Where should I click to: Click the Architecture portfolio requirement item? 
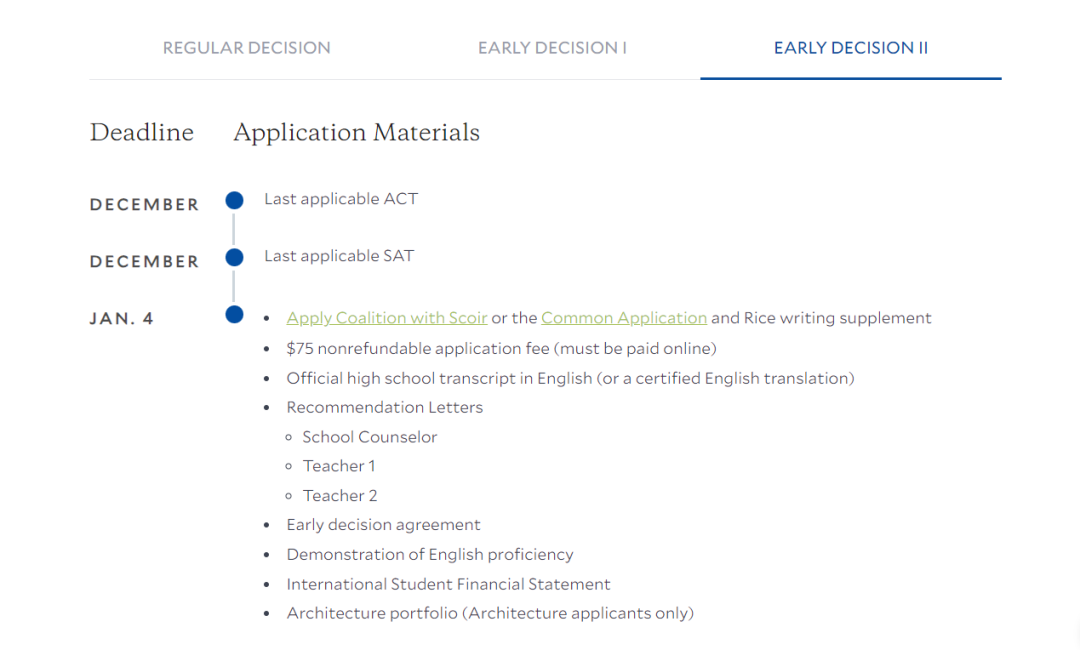click(x=490, y=613)
